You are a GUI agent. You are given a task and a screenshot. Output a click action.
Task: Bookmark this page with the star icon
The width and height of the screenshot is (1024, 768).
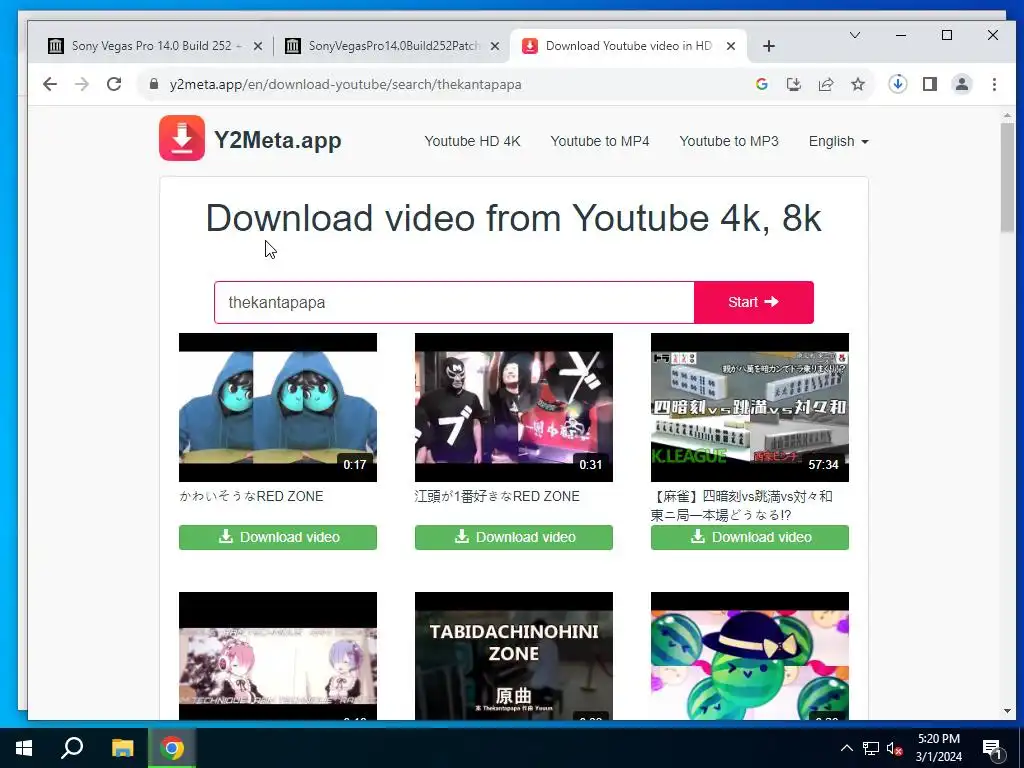pos(858,84)
